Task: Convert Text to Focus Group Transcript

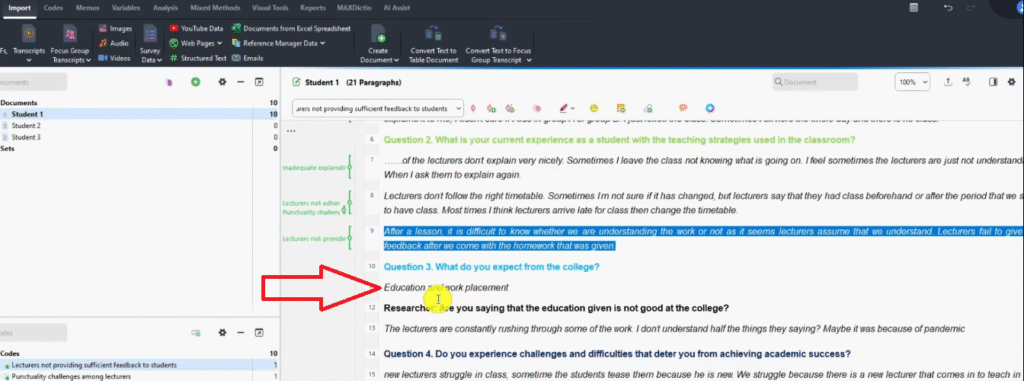Action: point(498,44)
